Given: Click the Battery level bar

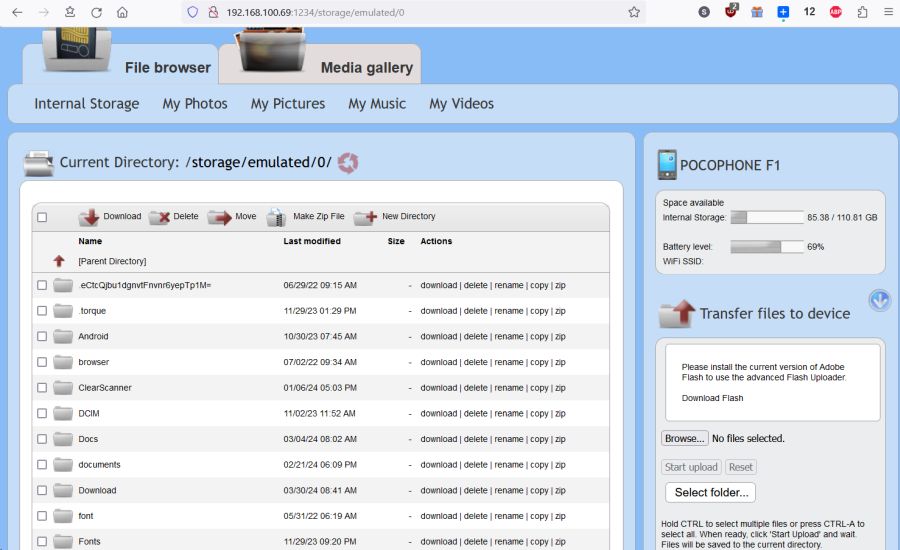Looking at the screenshot, I should click(767, 247).
